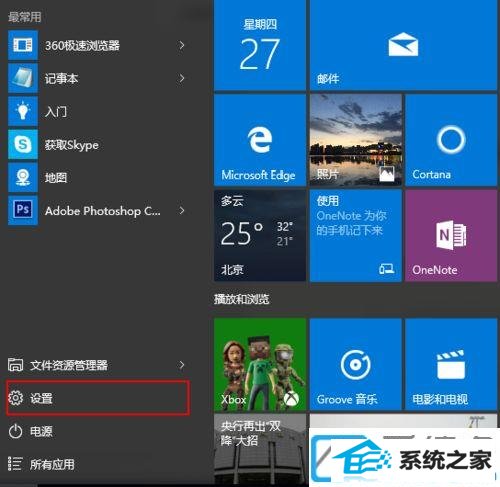Click the 记事本 notepad icon

click(x=23, y=78)
